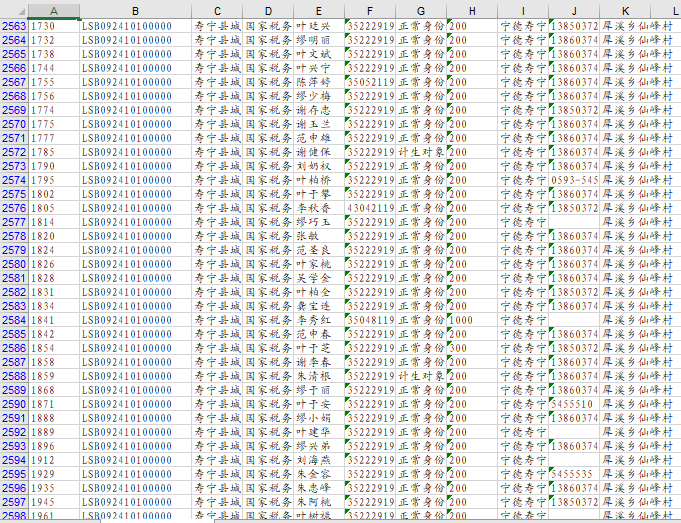Select the 300 value in column H
681x523 pixels.
coord(472,348)
